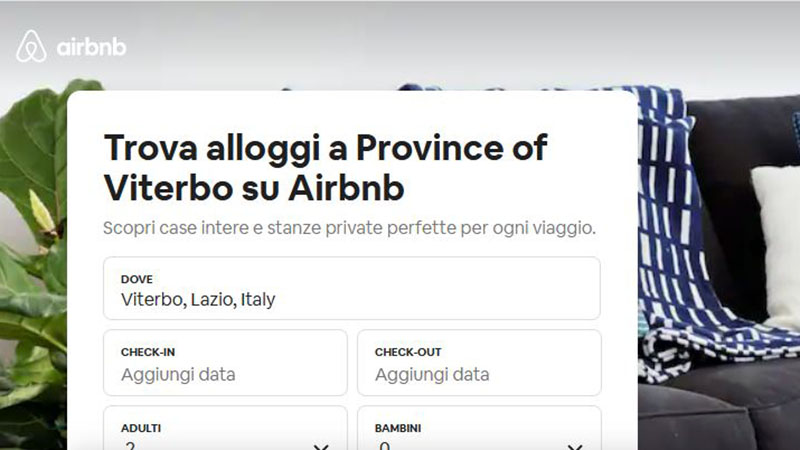Viewport: 800px width, 450px height.
Task: Click the CHECK-OUT label
Action: (408, 352)
